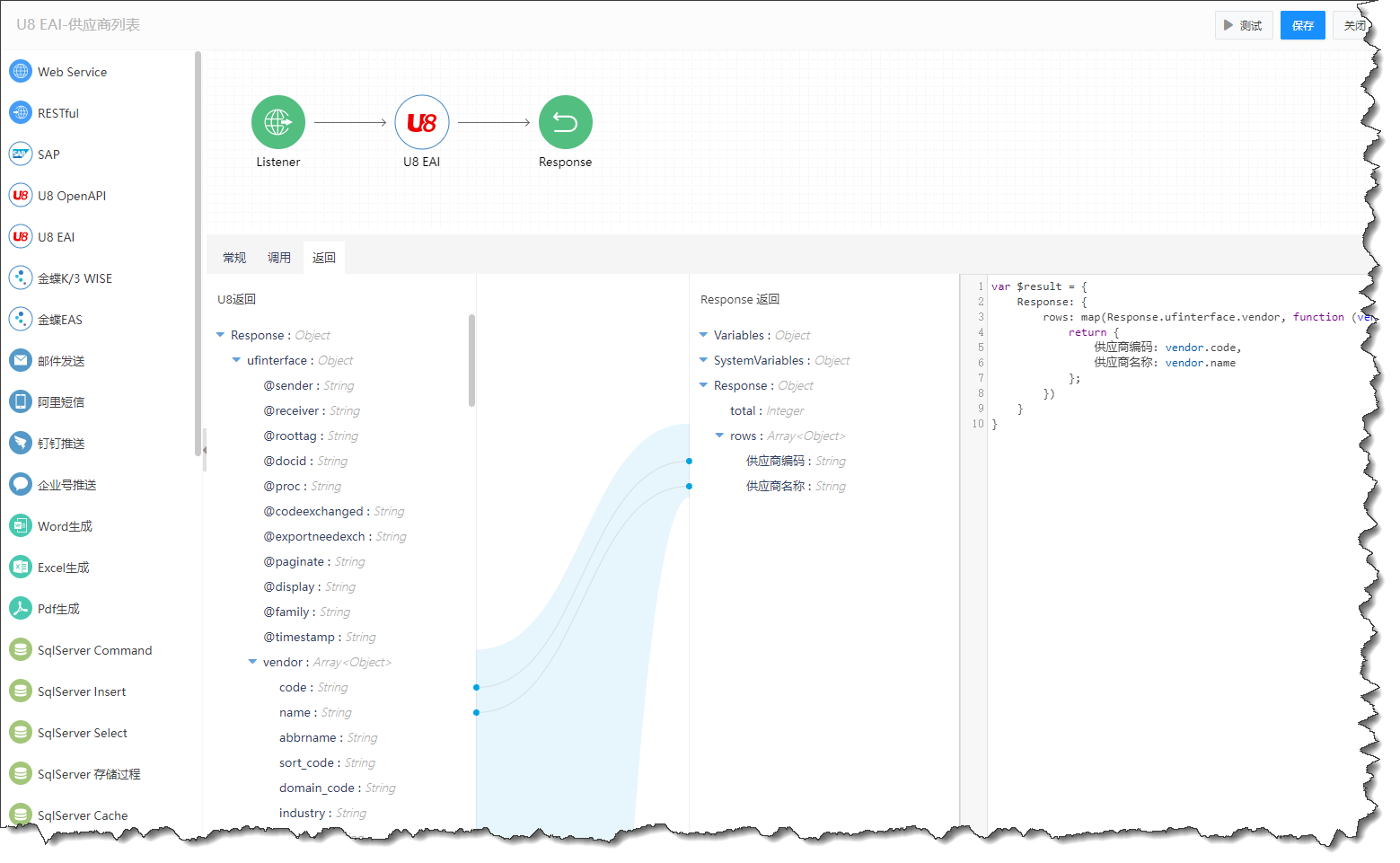Click the 保存 save button

(1303, 25)
